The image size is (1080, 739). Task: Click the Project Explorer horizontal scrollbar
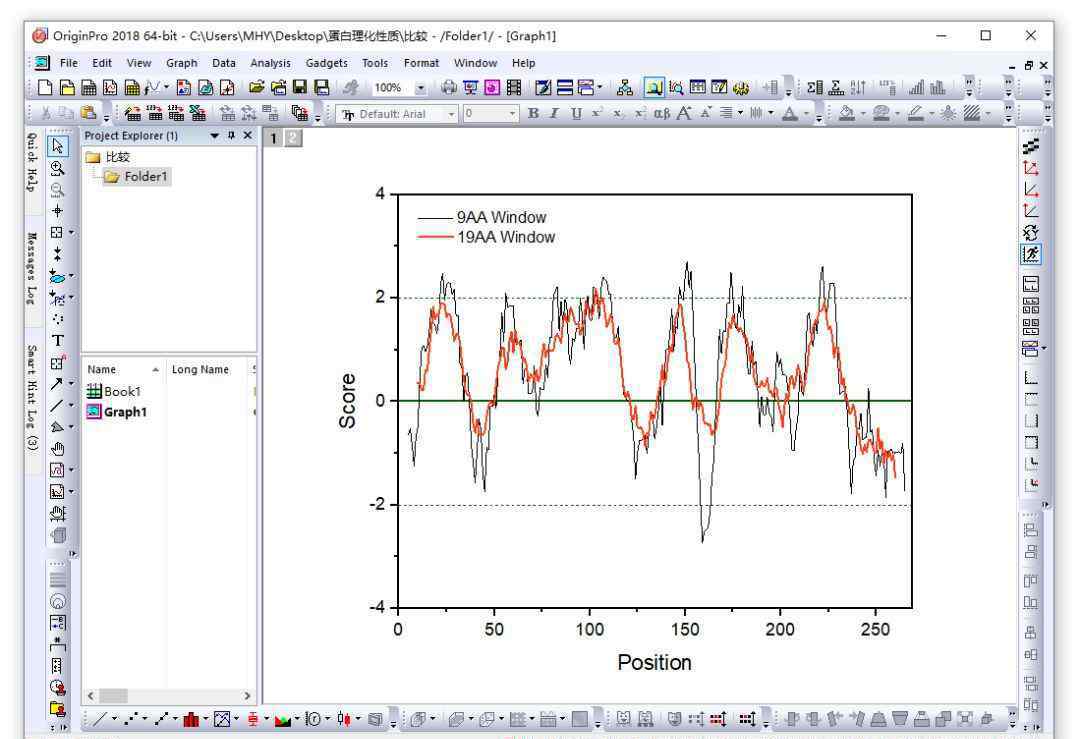(169, 696)
